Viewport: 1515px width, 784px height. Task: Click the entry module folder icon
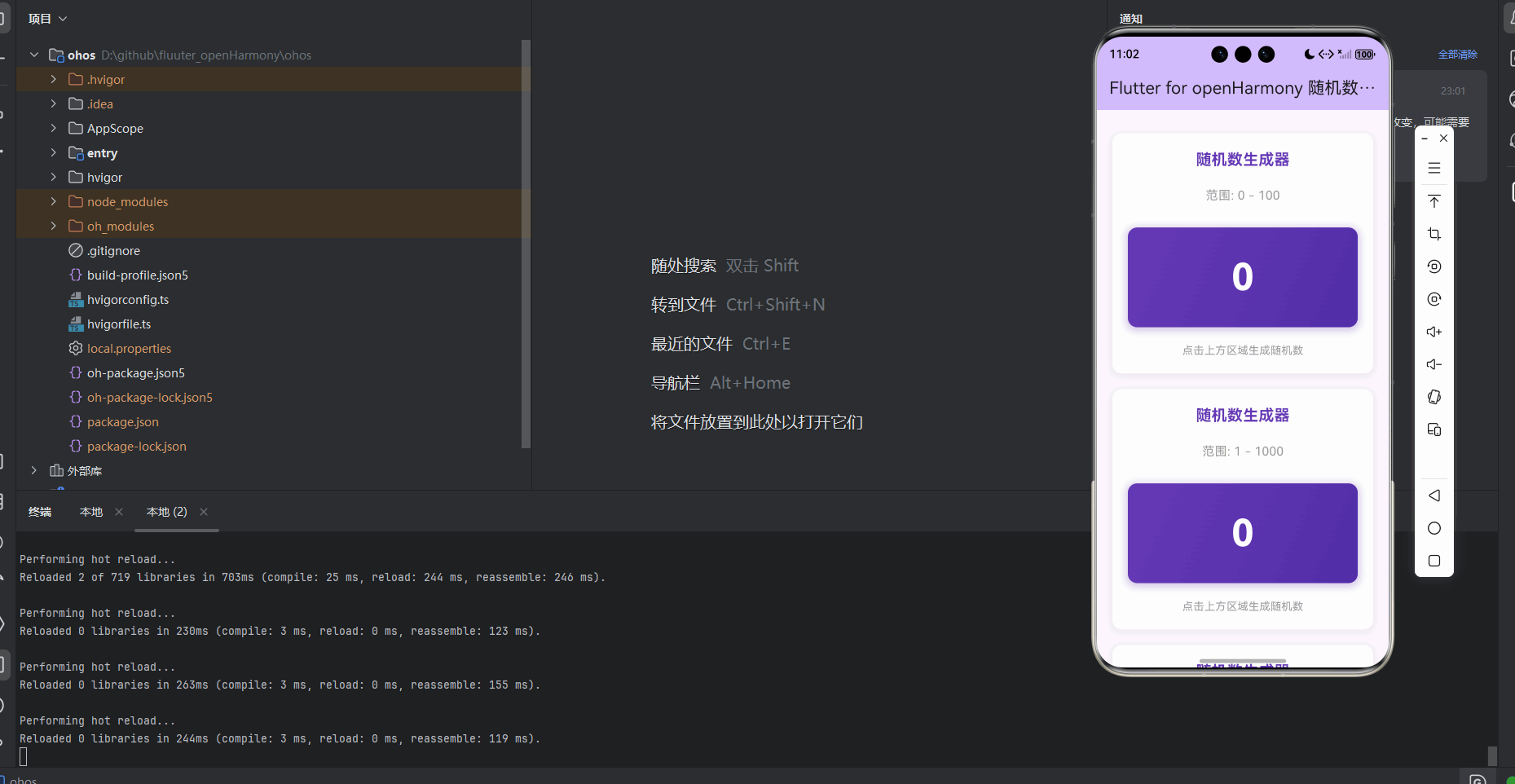tap(76, 152)
